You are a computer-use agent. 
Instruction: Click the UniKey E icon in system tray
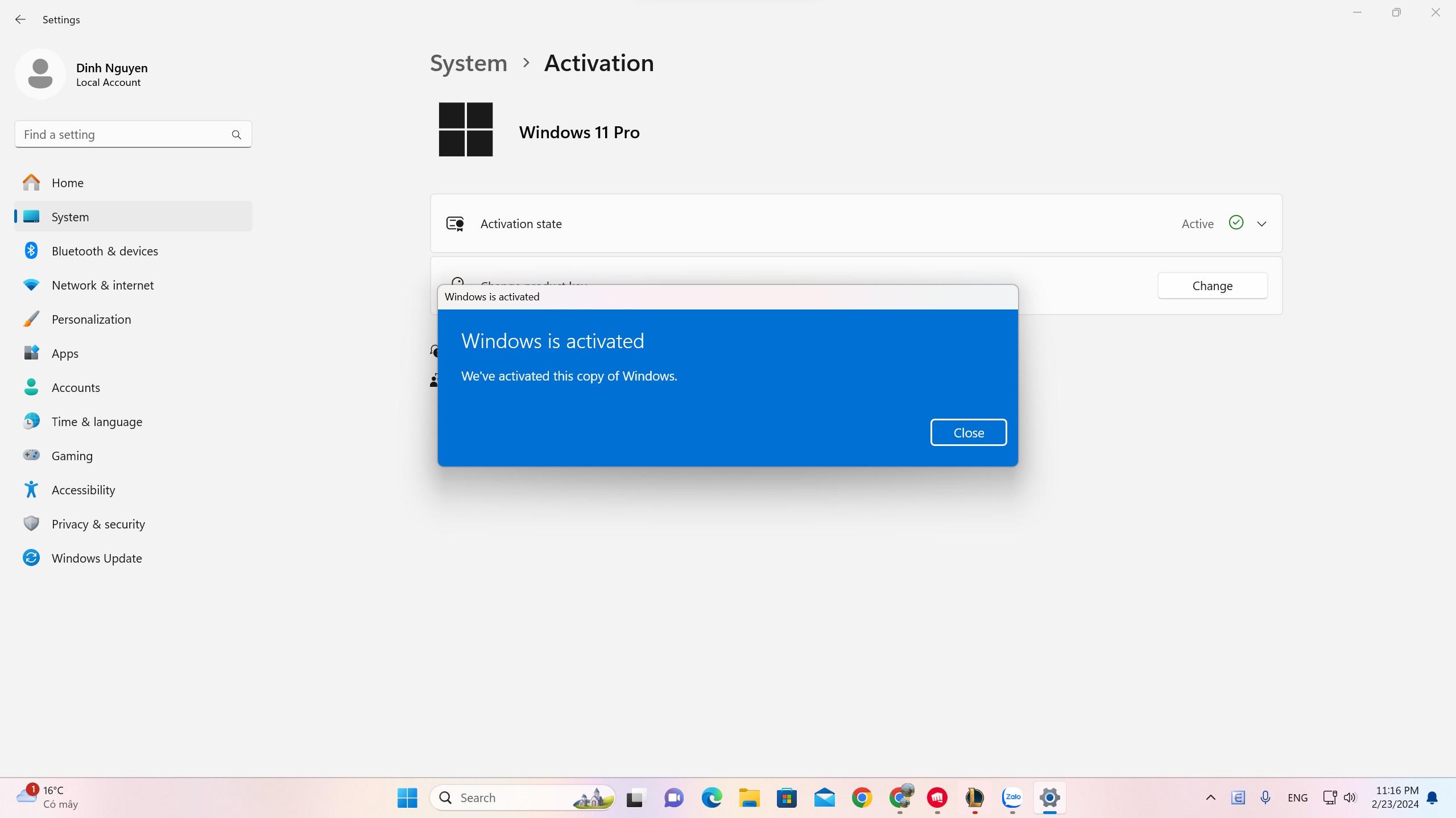point(1238,798)
